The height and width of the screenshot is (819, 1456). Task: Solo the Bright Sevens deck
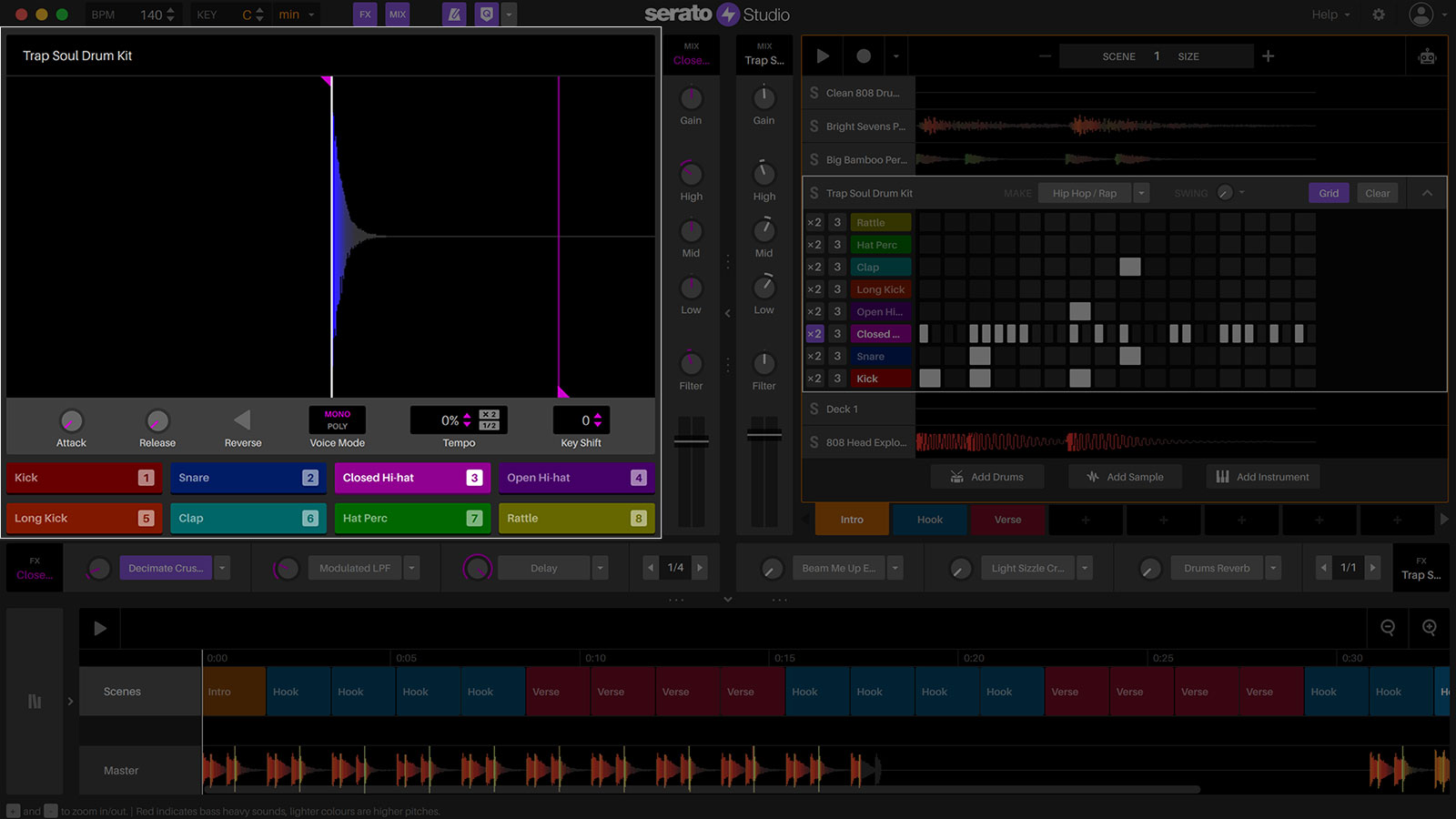(x=814, y=126)
